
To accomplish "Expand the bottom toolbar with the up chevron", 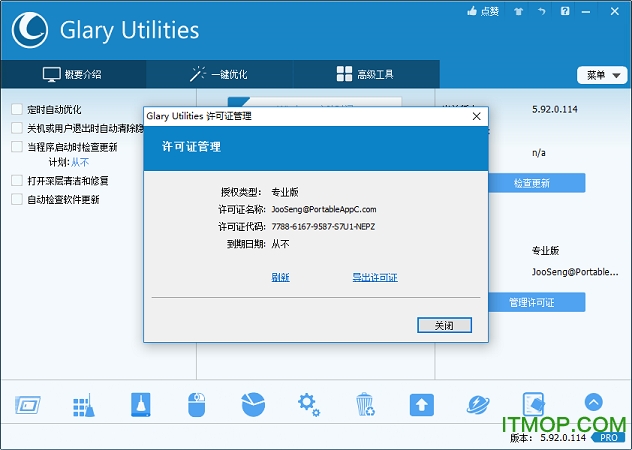I will tap(593, 403).
